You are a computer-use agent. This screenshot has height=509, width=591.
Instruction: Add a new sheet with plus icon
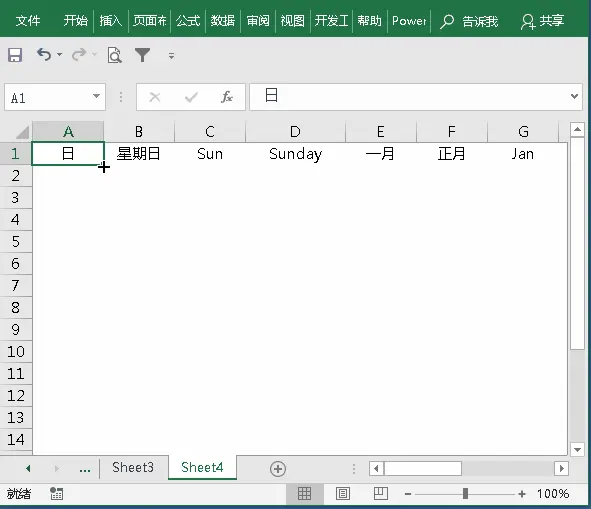[278, 469]
